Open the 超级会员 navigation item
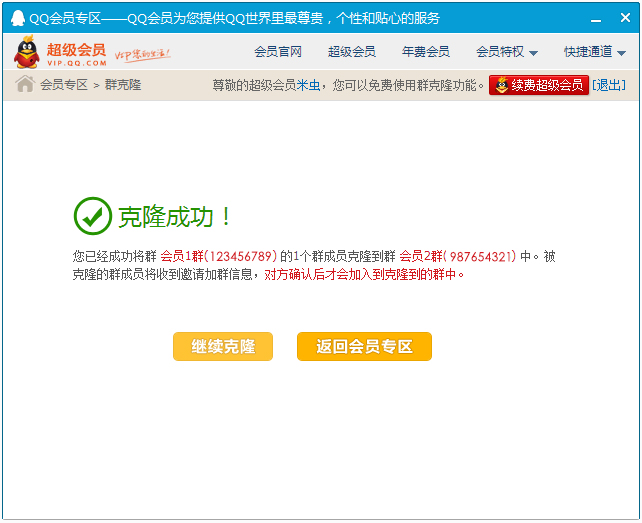The image size is (642, 523). pos(352,52)
